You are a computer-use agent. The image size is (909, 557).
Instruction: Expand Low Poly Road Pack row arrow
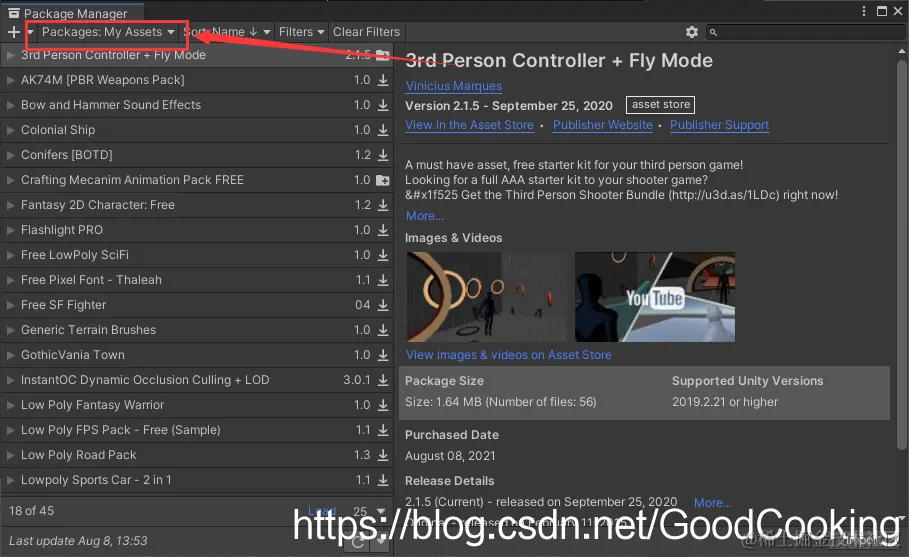10,455
